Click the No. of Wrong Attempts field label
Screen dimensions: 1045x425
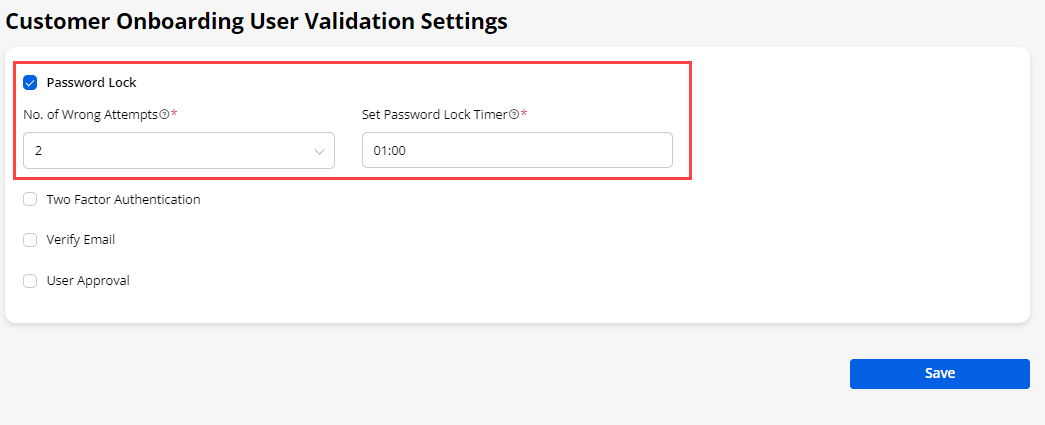click(x=90, y=115)
